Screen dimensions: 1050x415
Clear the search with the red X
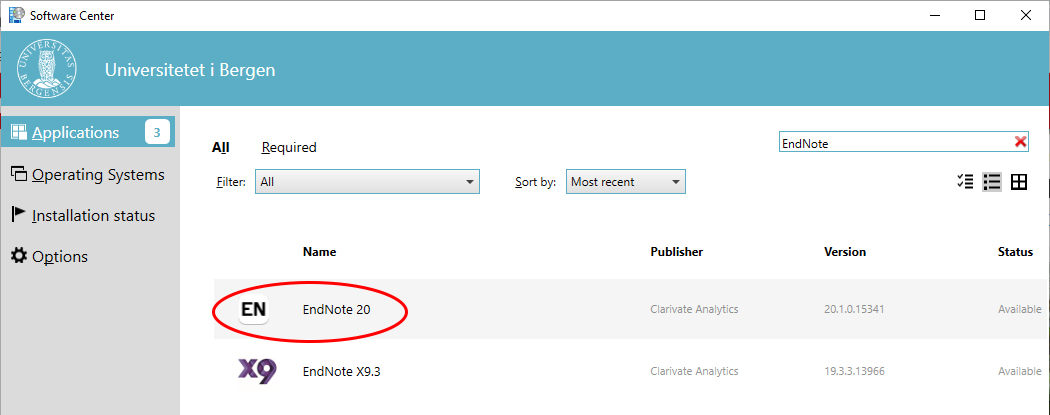[1021, 142]
